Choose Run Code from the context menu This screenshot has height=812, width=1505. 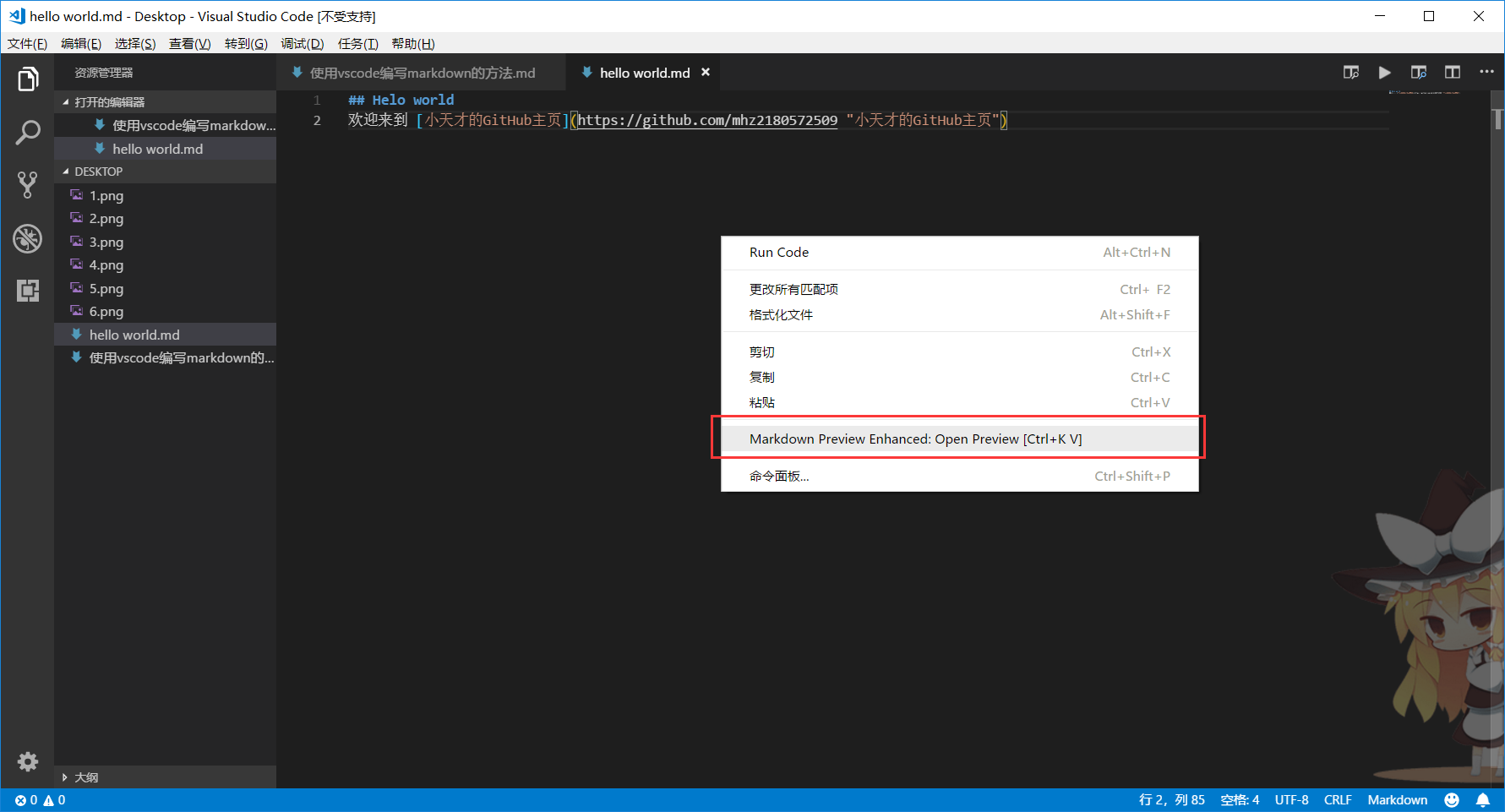pos(779,252)
